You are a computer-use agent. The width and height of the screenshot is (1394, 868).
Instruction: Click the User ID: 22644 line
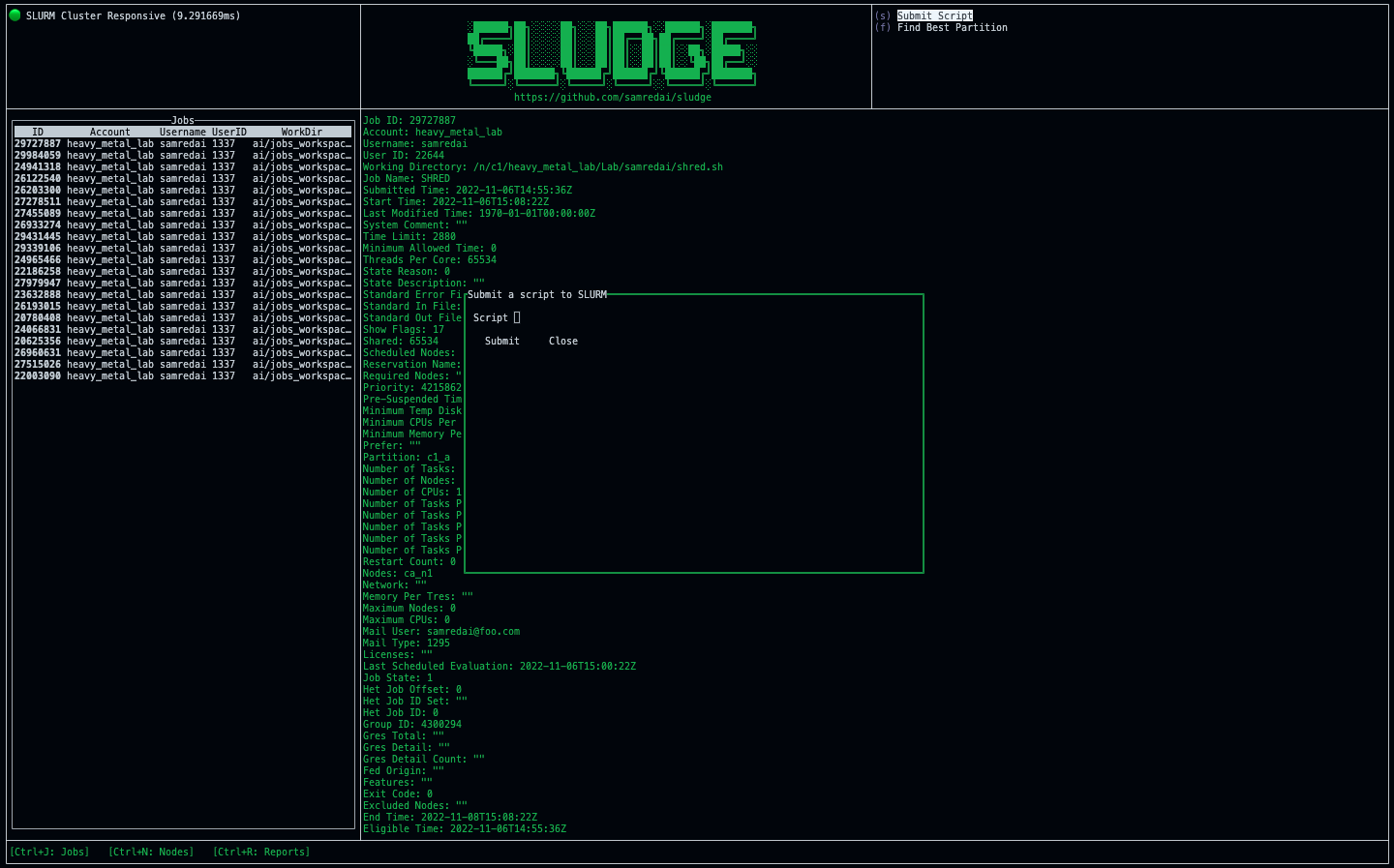(x=404, y=155)
